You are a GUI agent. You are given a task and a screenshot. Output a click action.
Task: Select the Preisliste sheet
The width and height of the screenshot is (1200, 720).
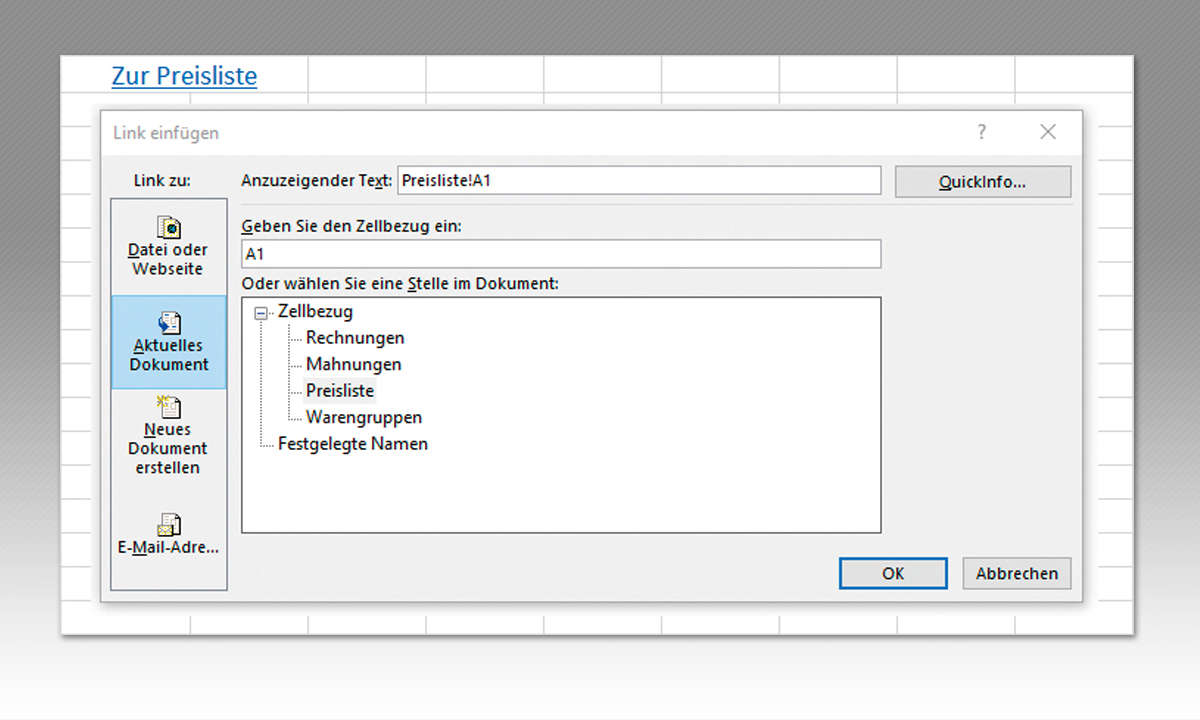340,391
